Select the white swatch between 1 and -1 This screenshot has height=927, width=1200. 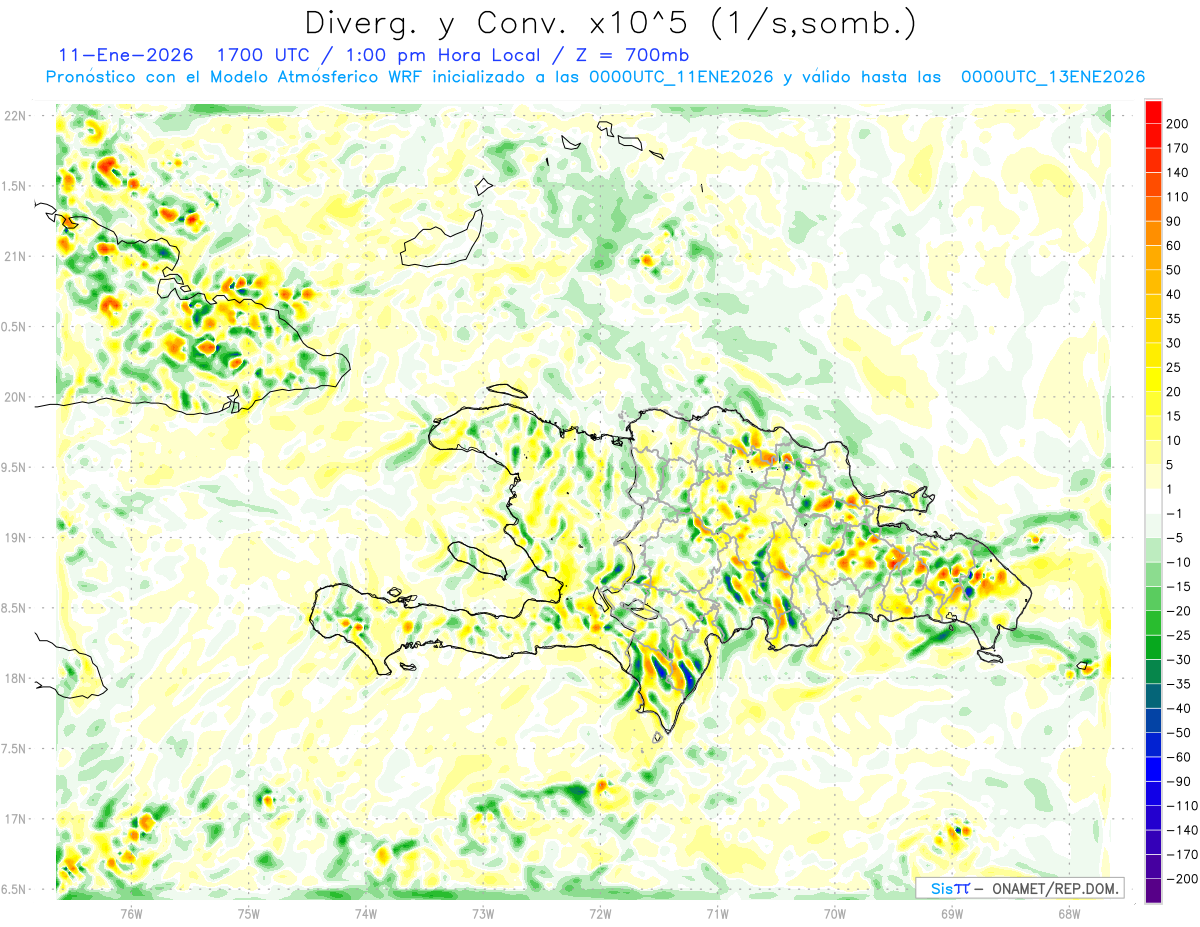1153,502
